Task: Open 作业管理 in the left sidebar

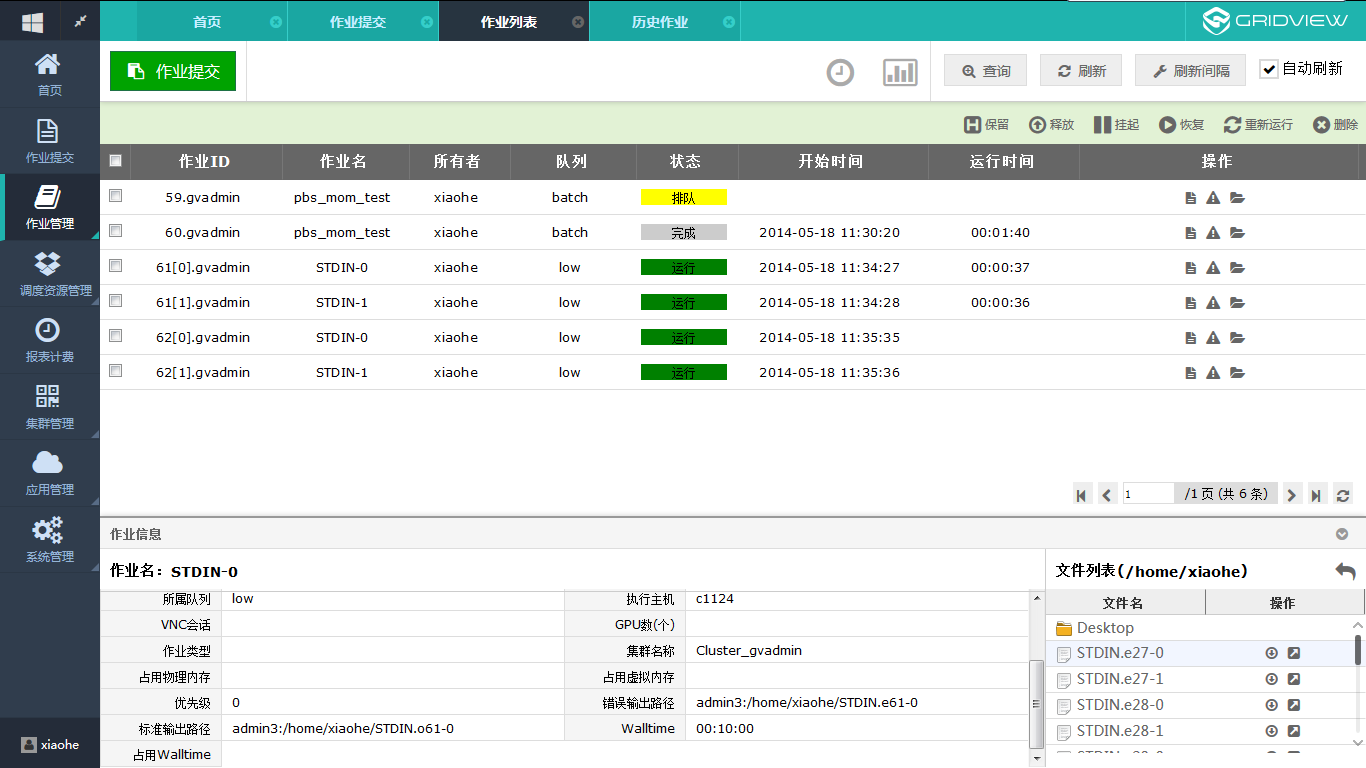Action: [49, 207]
